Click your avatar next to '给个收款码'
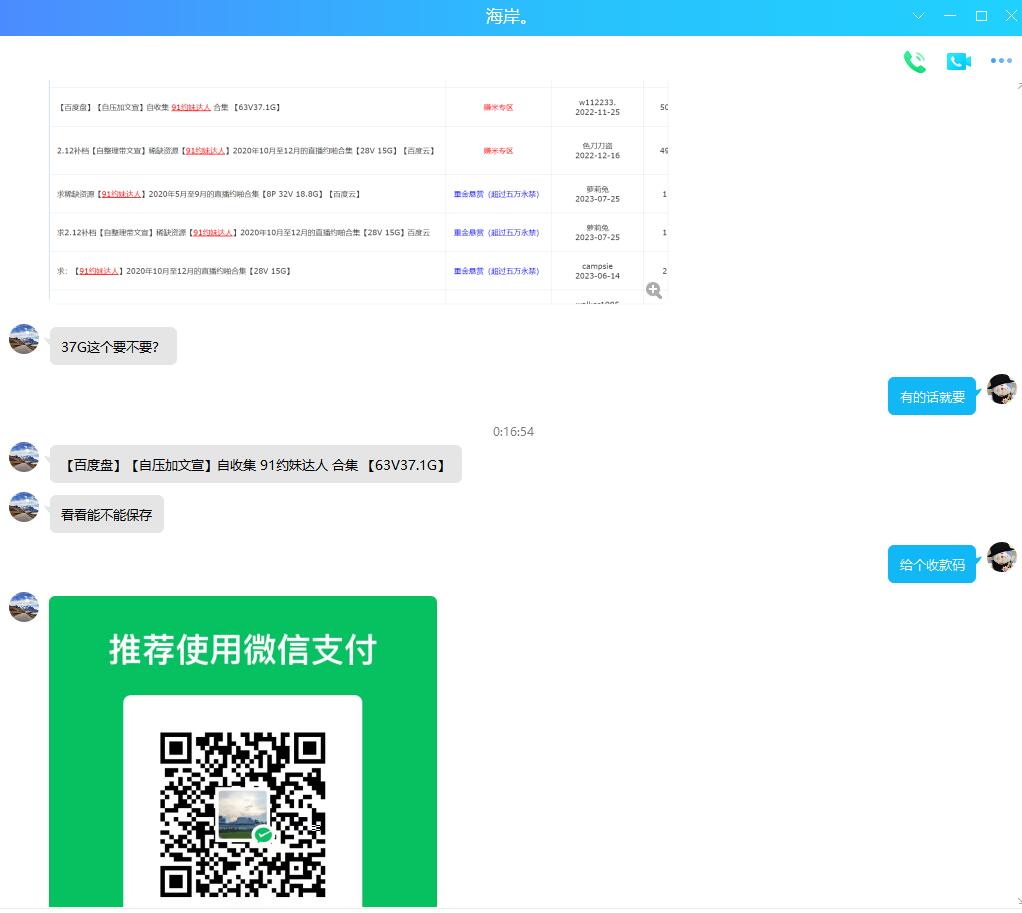Screen dimensions: 1022x913 point(1002,557)
